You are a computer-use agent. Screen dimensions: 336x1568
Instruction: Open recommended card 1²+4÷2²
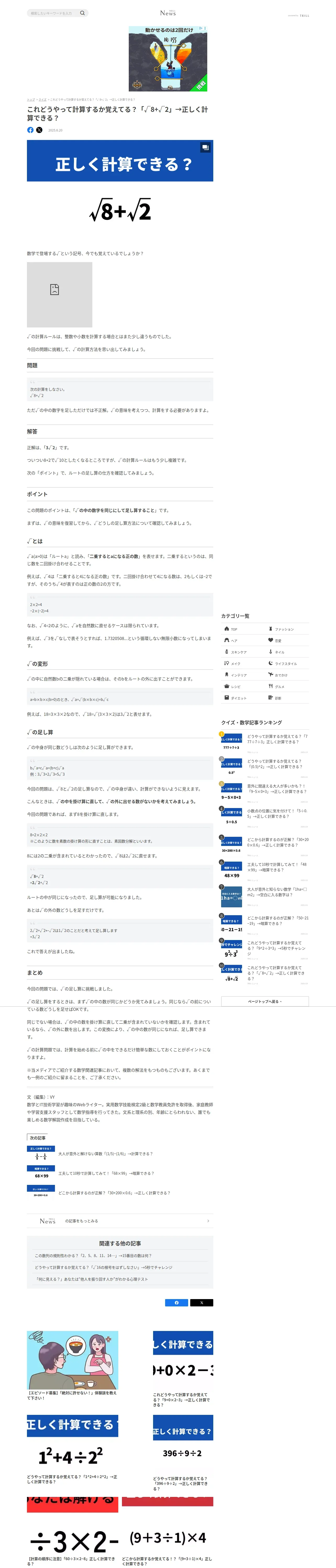72,1450
